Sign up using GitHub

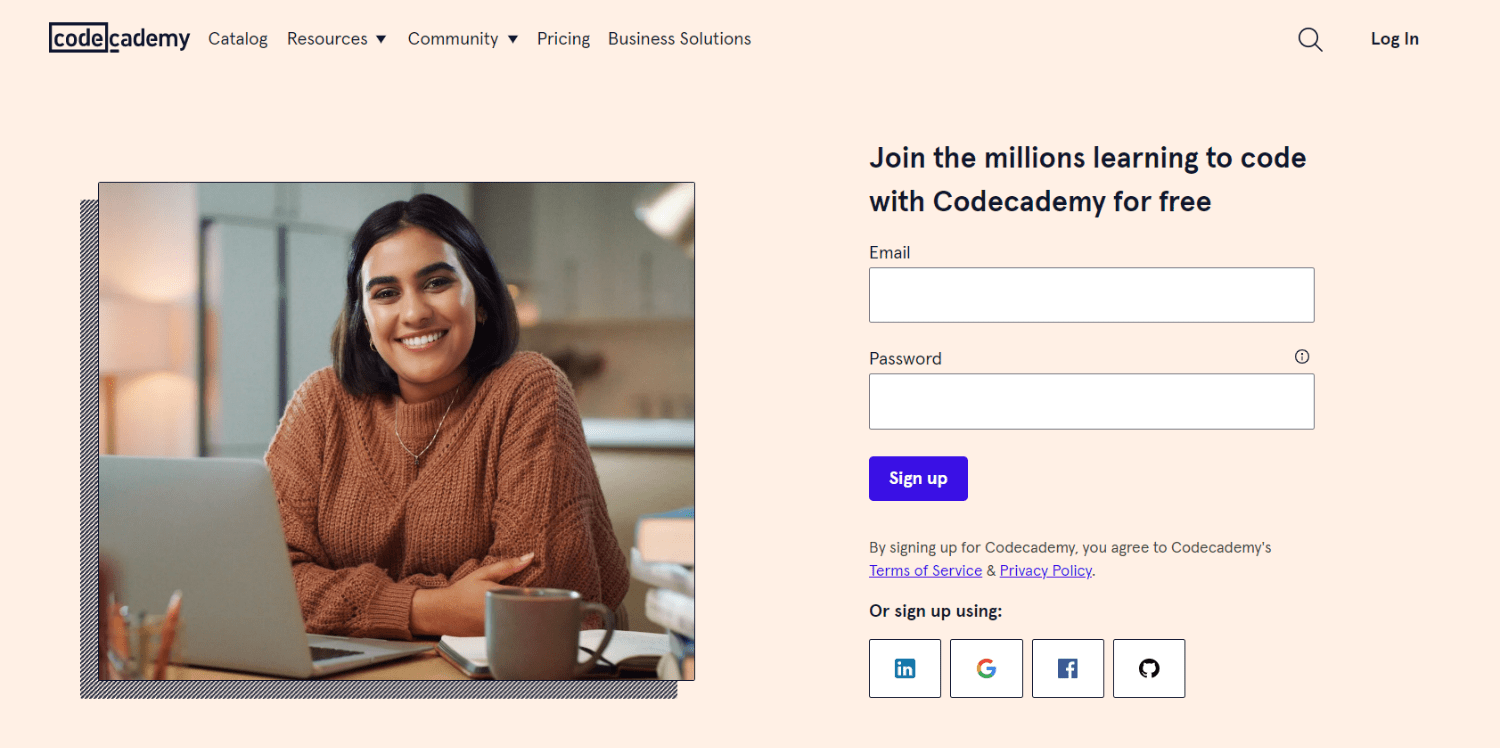1148,668
